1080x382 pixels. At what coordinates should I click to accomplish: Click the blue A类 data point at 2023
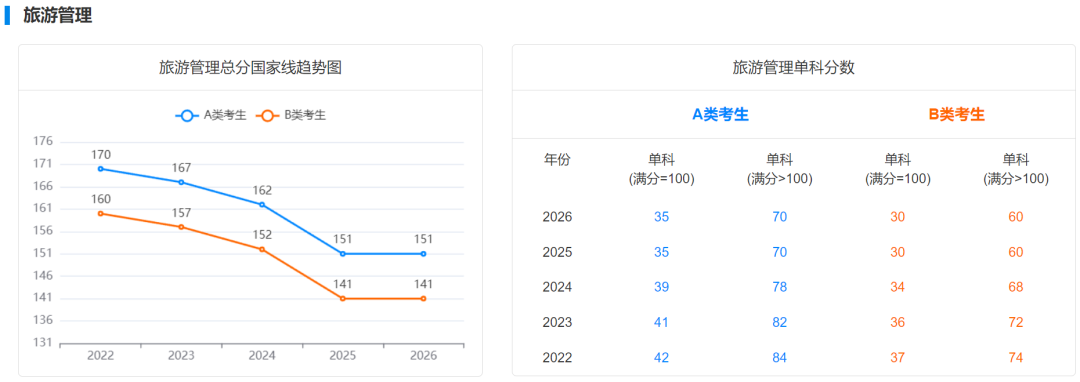click(x=181, y=182)
